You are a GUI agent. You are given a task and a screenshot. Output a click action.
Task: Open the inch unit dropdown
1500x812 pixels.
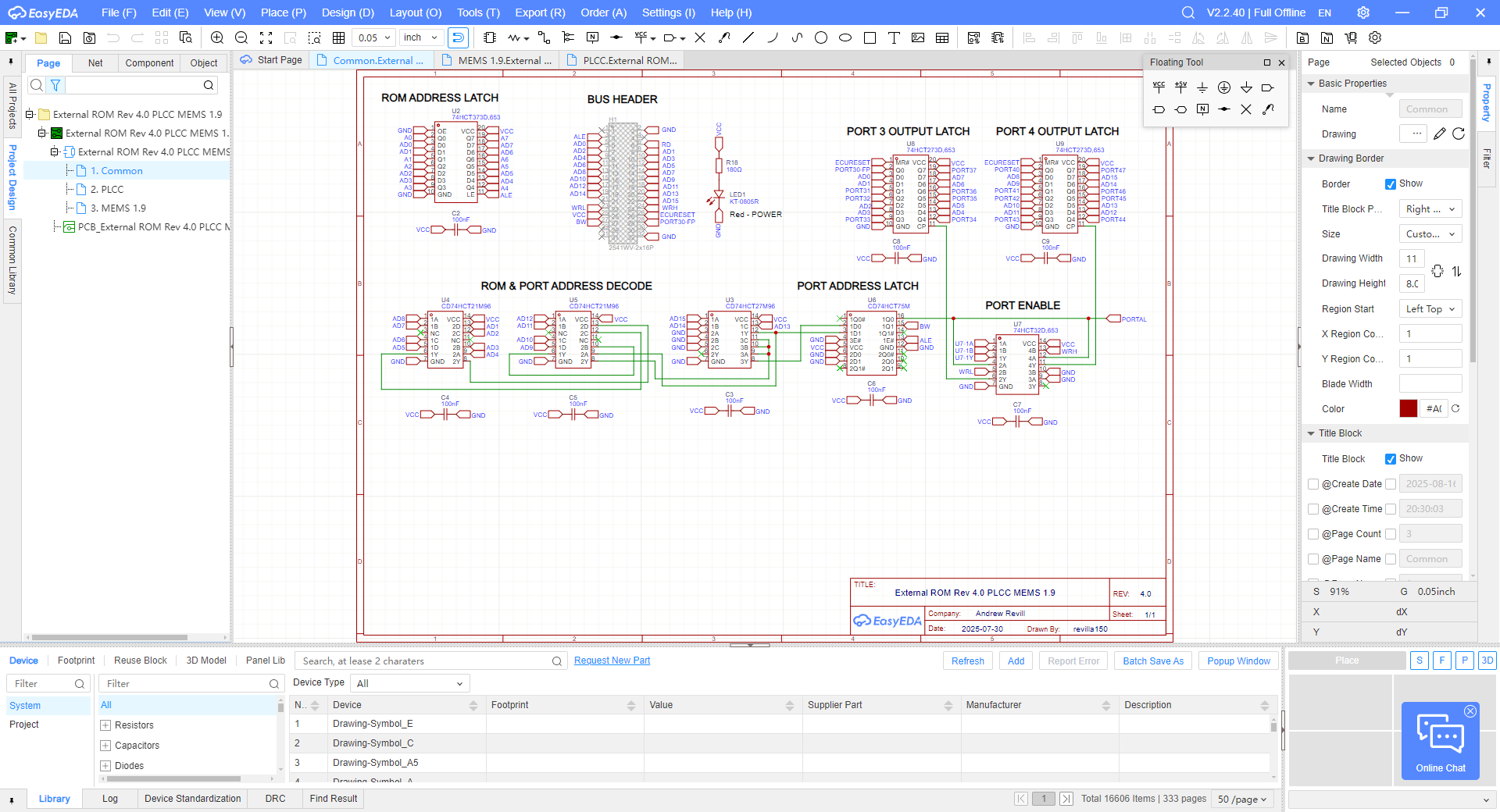click(422, 37)
